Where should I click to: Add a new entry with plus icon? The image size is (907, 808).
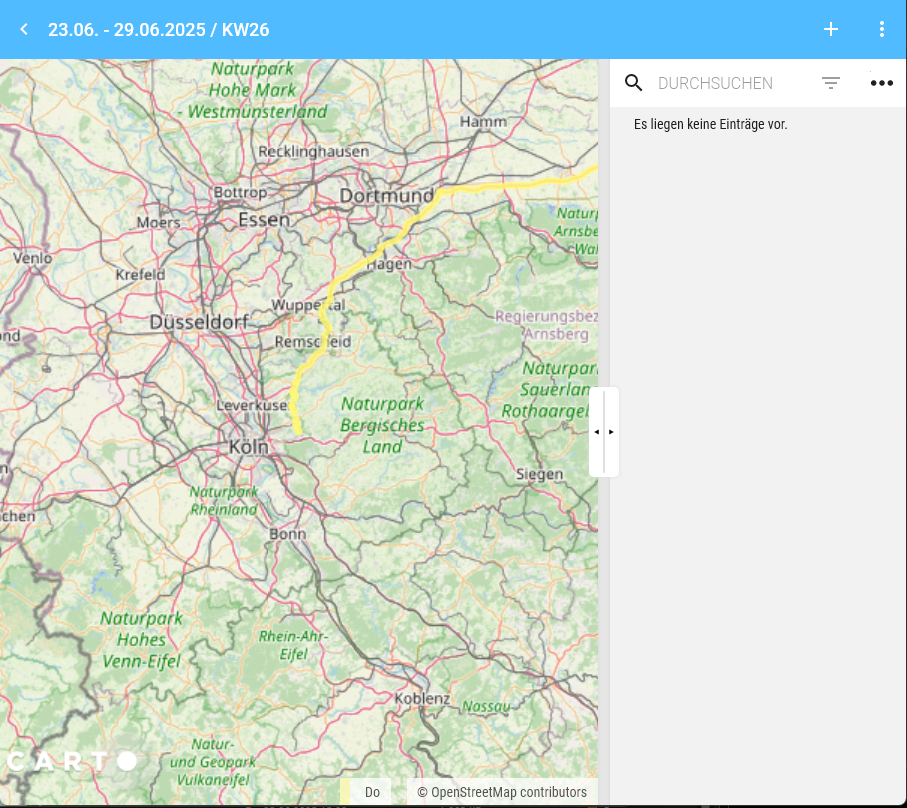pos(831,29)
